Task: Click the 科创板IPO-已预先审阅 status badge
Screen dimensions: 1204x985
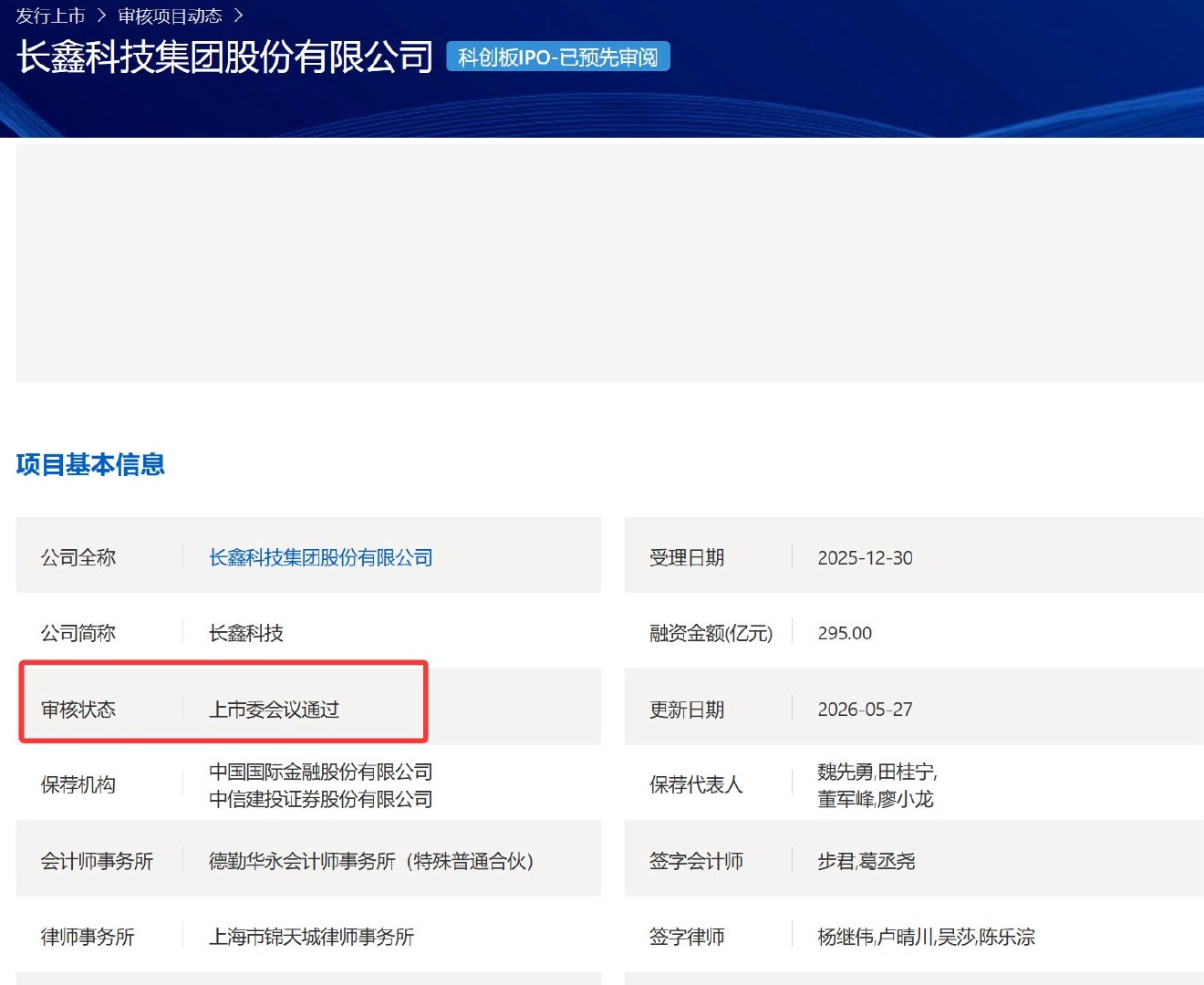Action: (558, 57)
